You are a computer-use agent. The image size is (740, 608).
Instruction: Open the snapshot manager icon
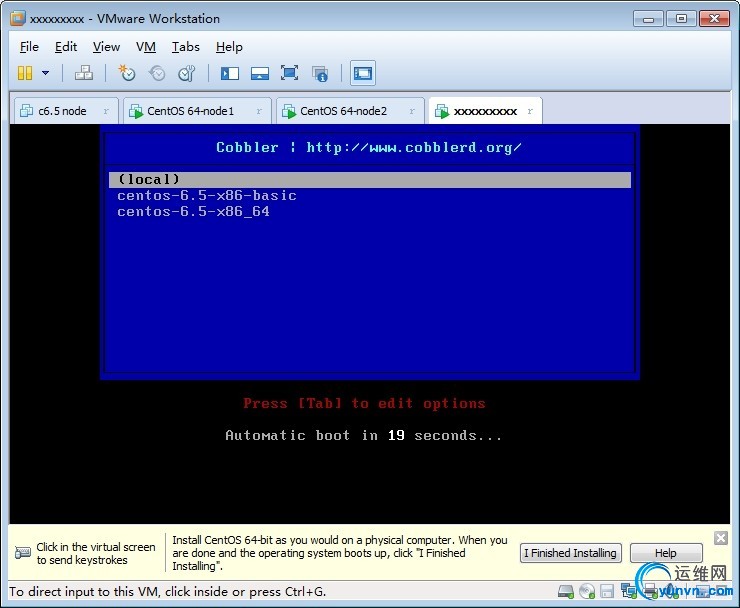187,73
